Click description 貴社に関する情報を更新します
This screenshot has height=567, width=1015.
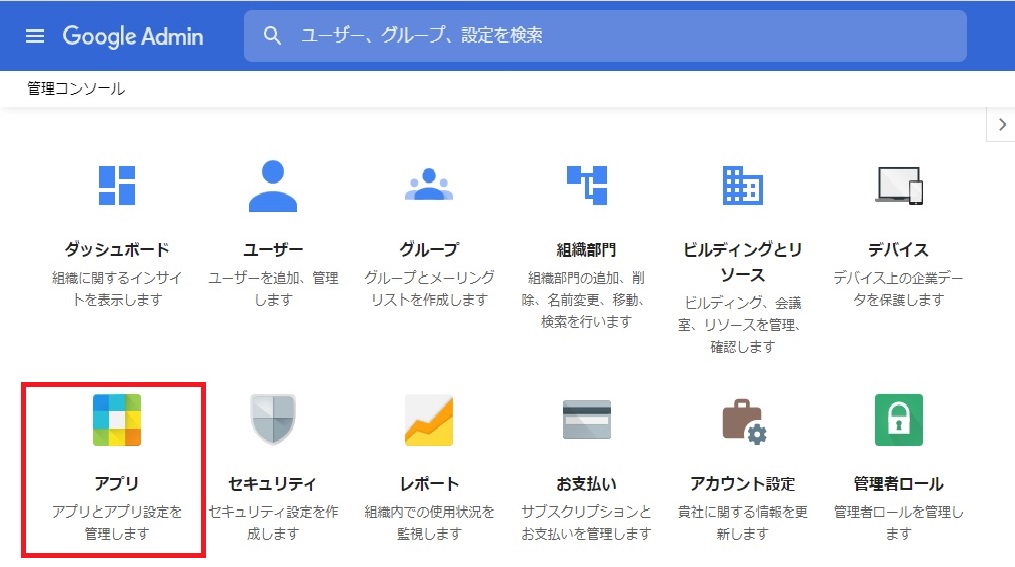pyautogui.click(x=742, y=523)
